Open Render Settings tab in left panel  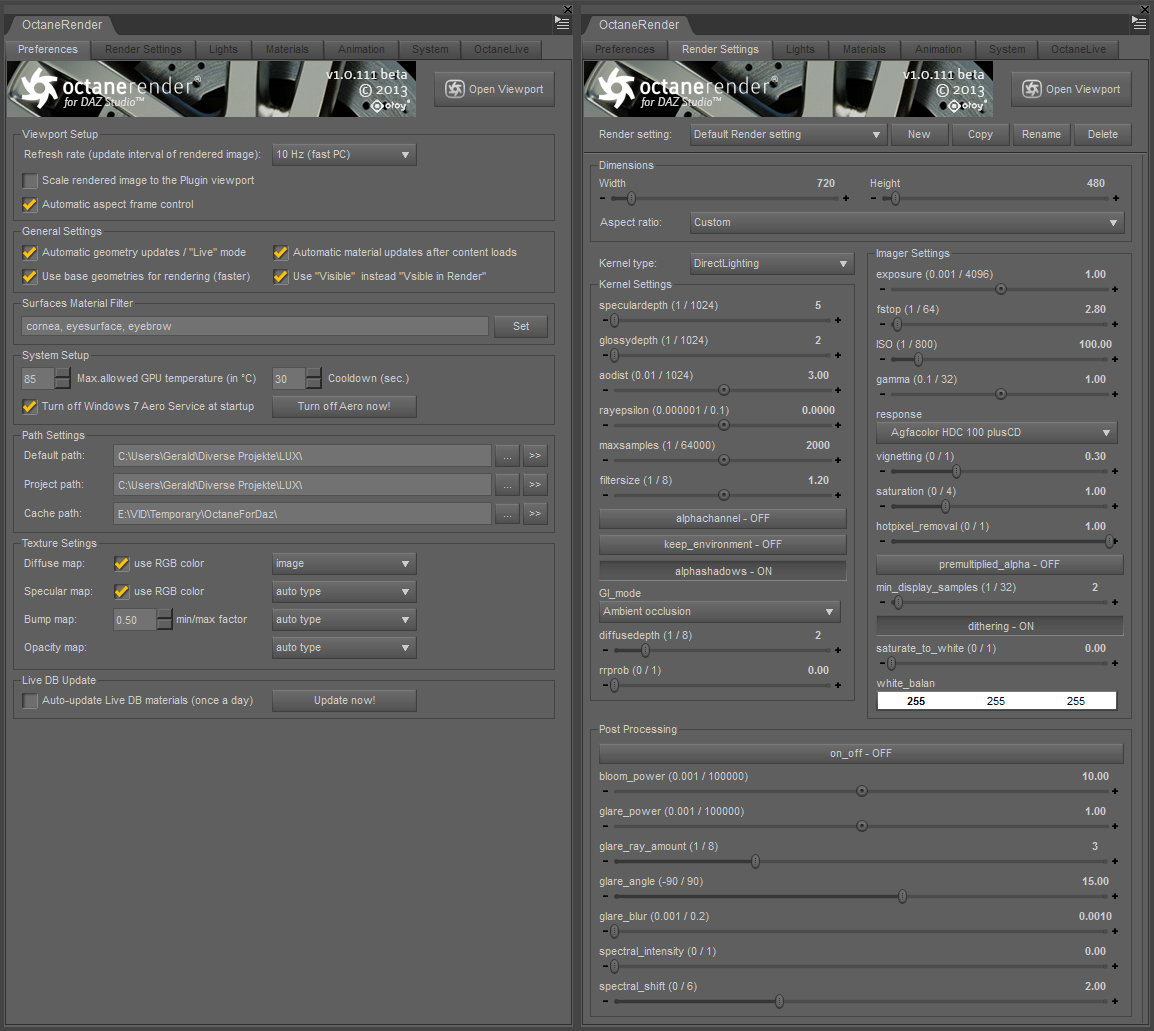click(143, 49)
